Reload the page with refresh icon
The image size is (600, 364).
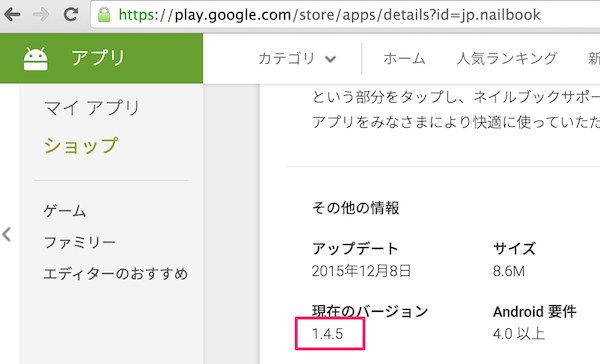pyautogui.click(x=71, y=15)
